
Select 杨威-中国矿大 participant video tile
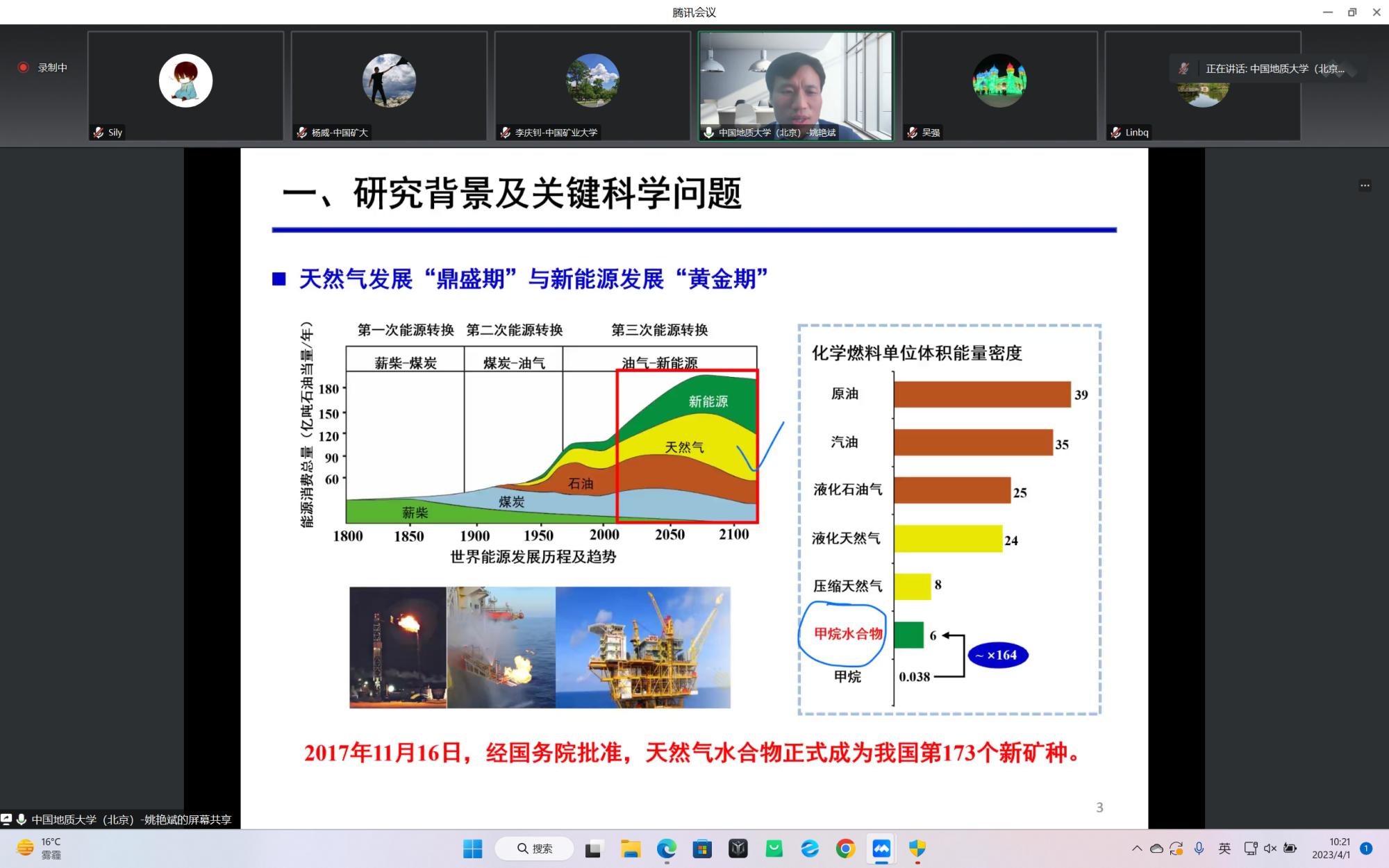(389, 85)
